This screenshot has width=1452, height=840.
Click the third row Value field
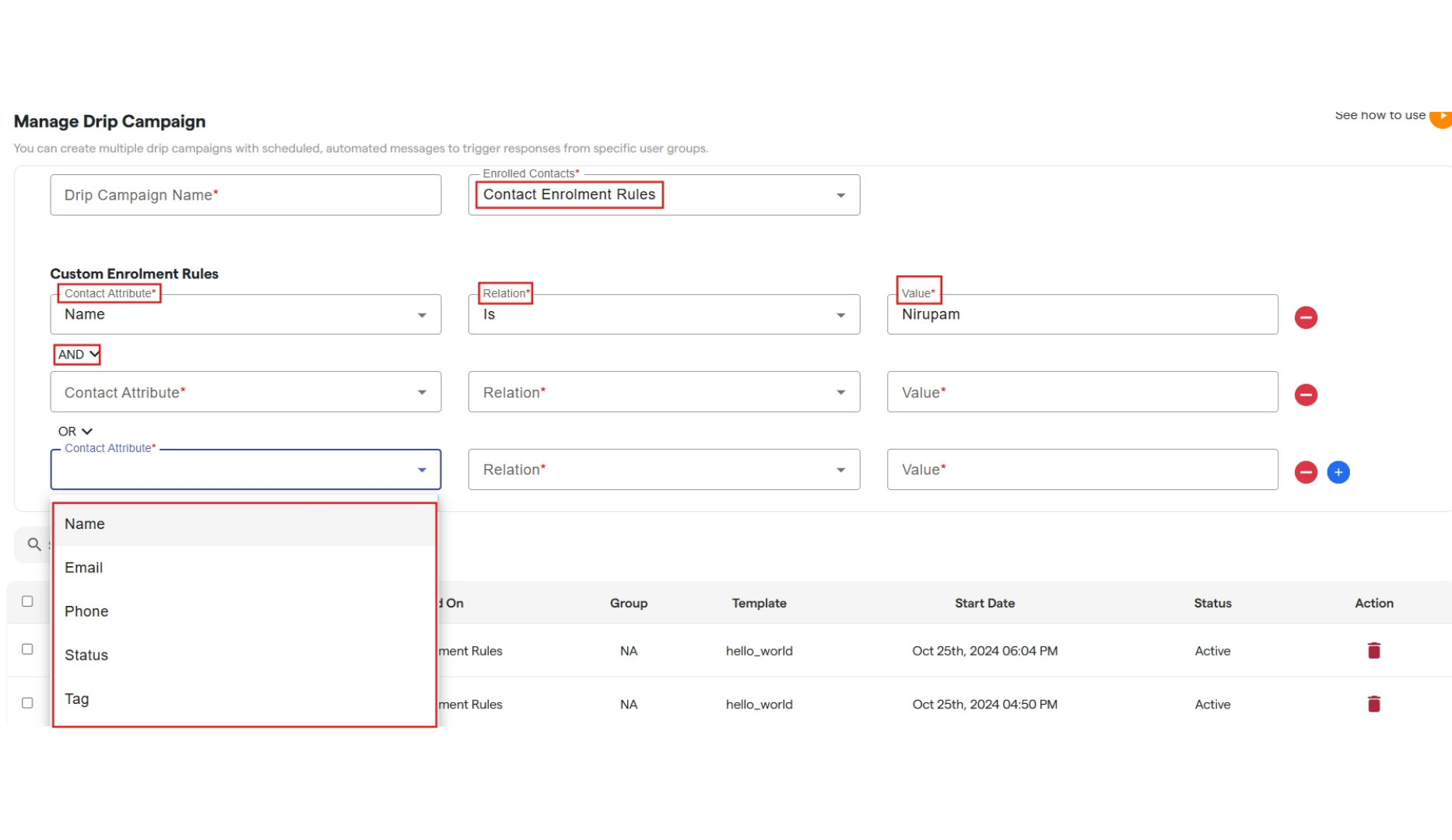1082,469
